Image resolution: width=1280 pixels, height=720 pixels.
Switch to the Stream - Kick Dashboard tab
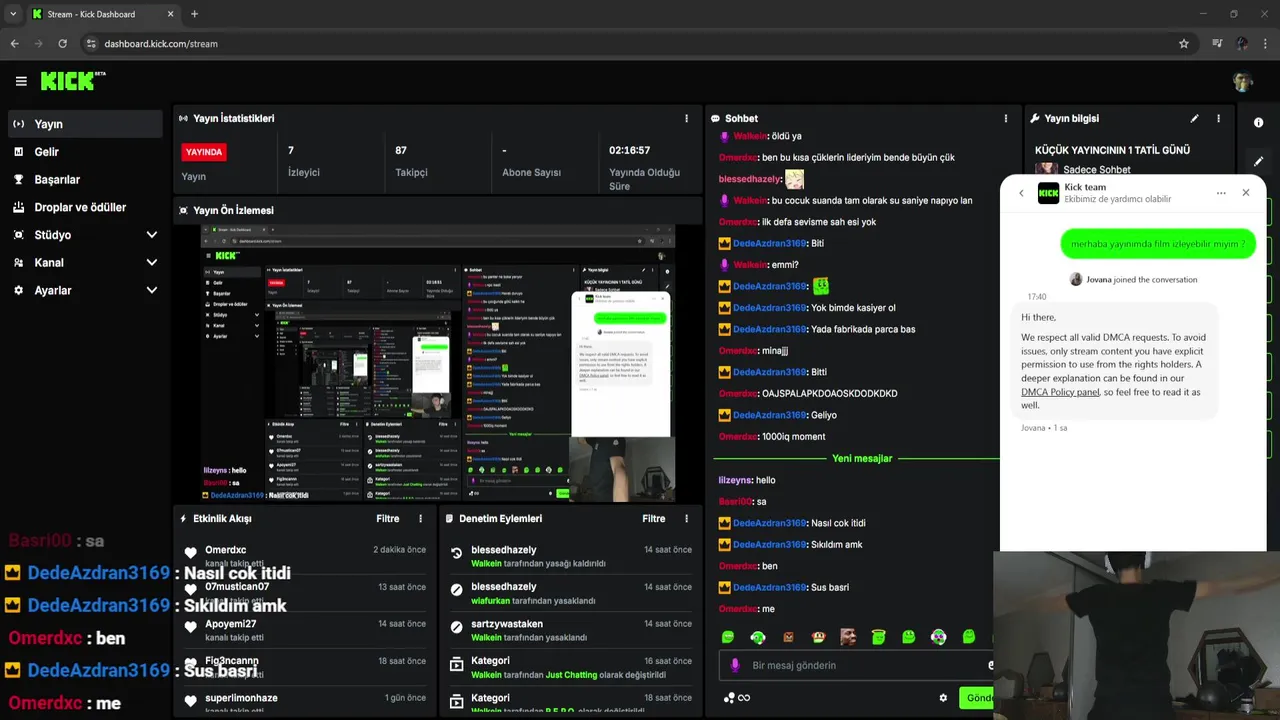[x=102, y=14]
